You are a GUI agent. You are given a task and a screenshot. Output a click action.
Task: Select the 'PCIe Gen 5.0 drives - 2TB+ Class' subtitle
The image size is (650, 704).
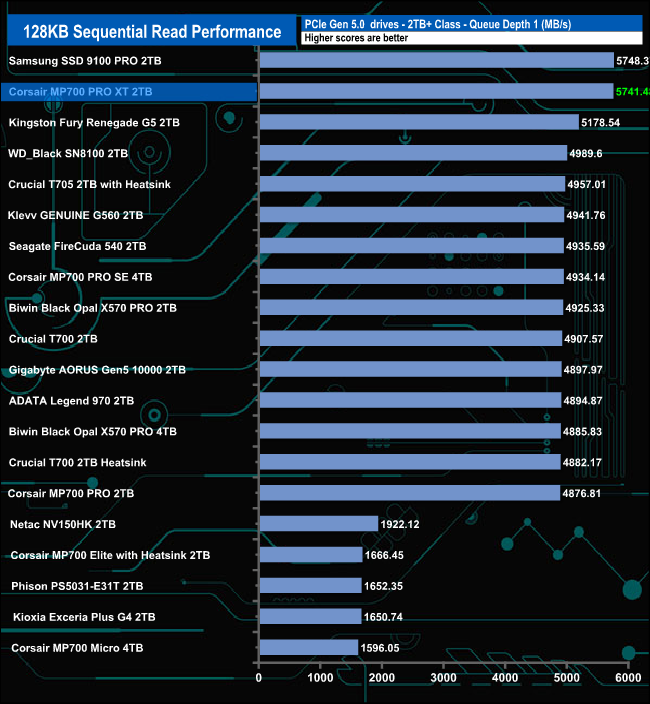[x=438, y=24]
